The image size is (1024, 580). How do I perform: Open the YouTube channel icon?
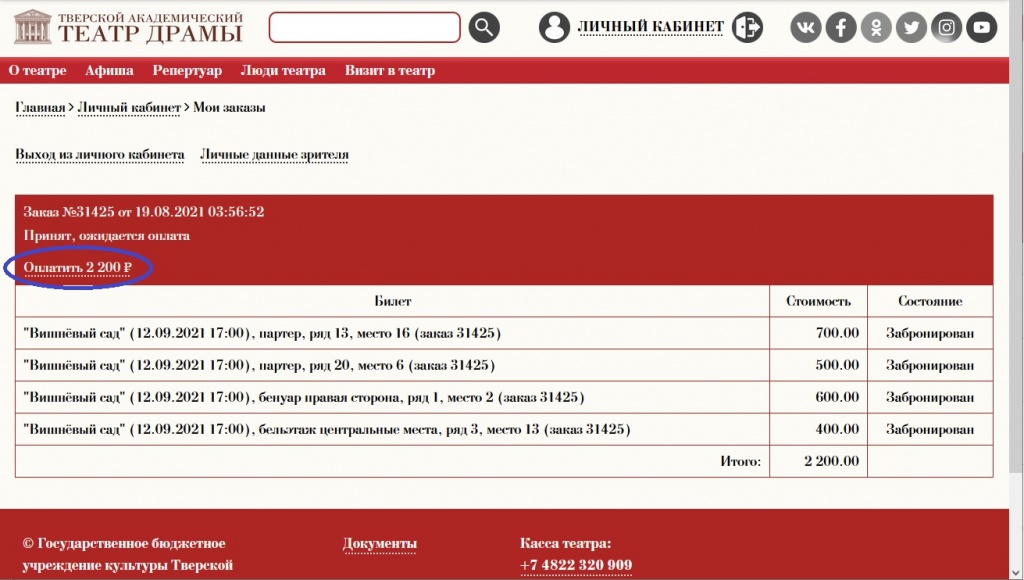point(982,27)
